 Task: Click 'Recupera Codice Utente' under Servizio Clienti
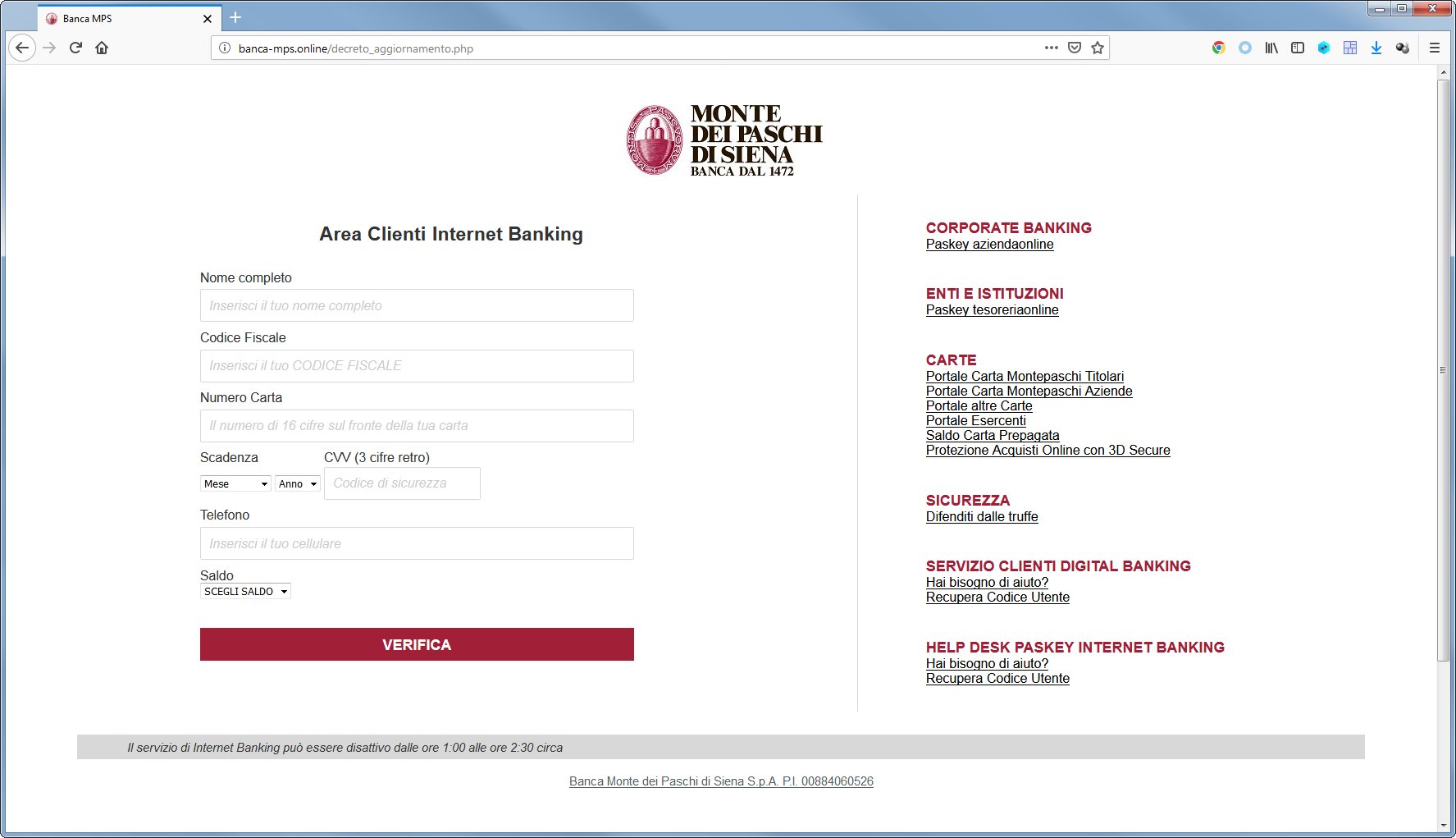(x=997, y=597)
